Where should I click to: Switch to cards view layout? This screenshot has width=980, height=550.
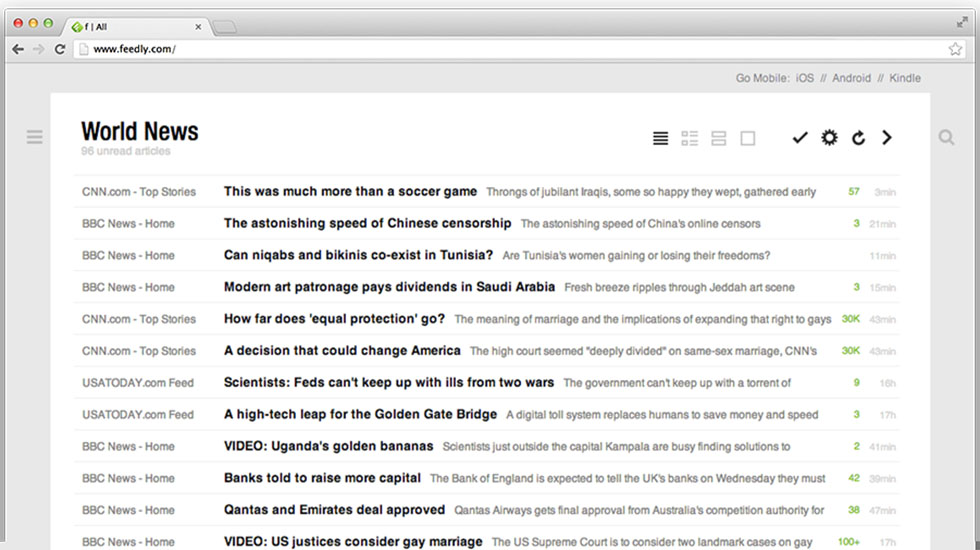tap(718, 138)
